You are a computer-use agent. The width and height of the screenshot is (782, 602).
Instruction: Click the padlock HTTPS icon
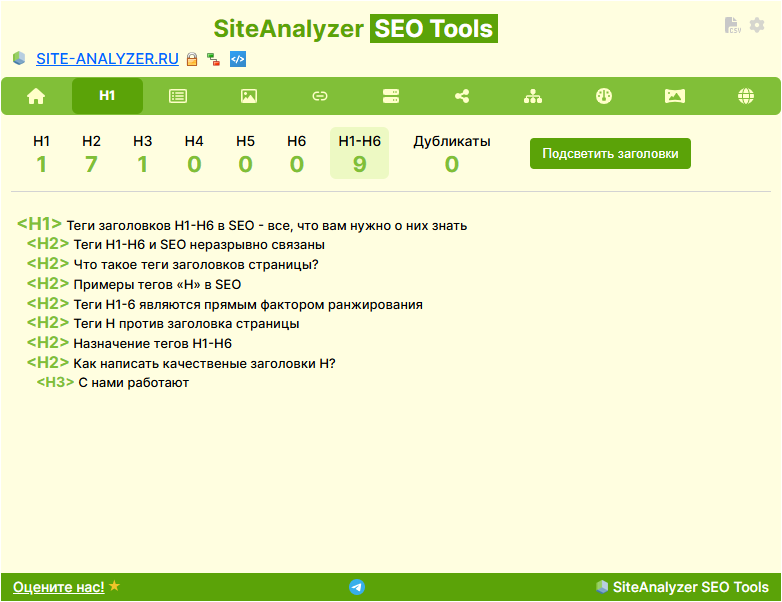(192, 59)
